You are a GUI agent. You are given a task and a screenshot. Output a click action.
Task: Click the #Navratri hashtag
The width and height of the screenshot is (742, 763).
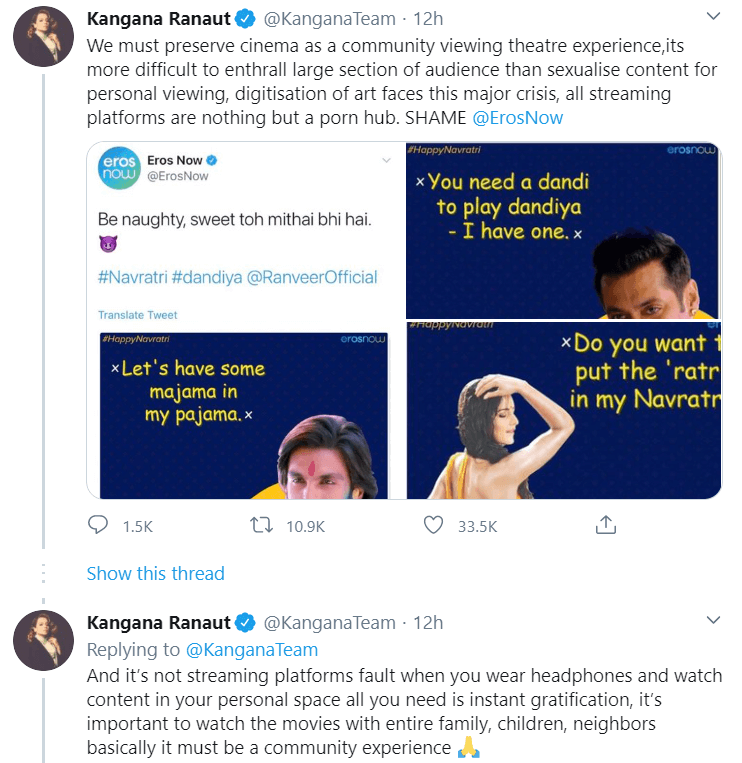(132, 277)
